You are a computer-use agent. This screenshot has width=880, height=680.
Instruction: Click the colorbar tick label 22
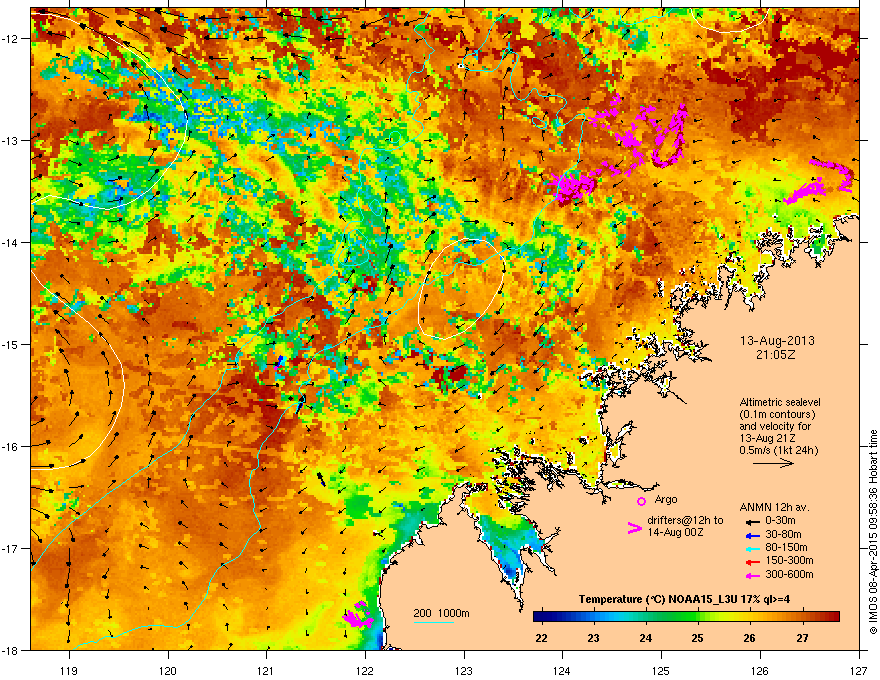[x=542, y=638]
